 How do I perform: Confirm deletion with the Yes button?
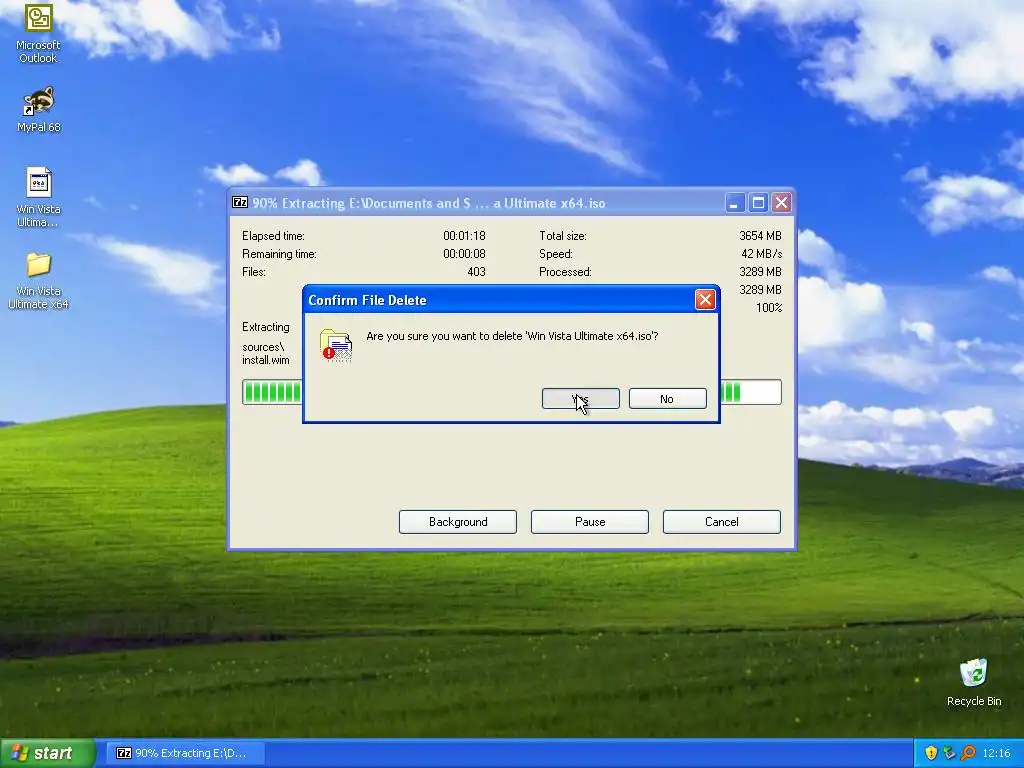coord(581,398)
